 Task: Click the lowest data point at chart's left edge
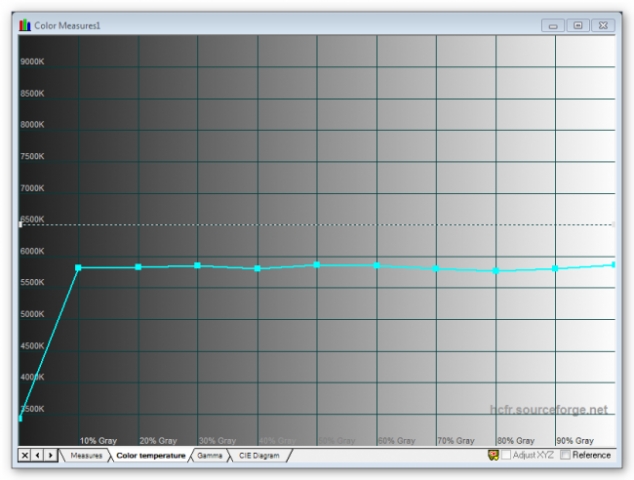[21, 418]
